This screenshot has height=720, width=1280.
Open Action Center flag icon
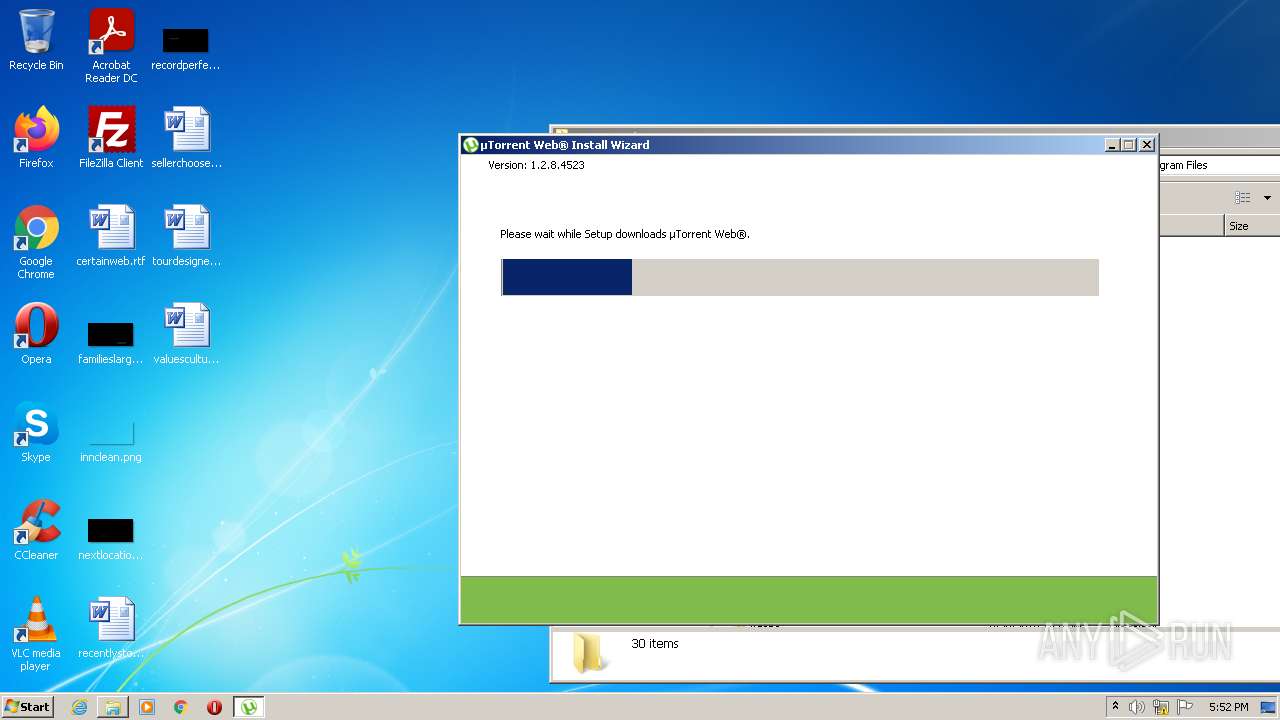tap(1185, 707)
